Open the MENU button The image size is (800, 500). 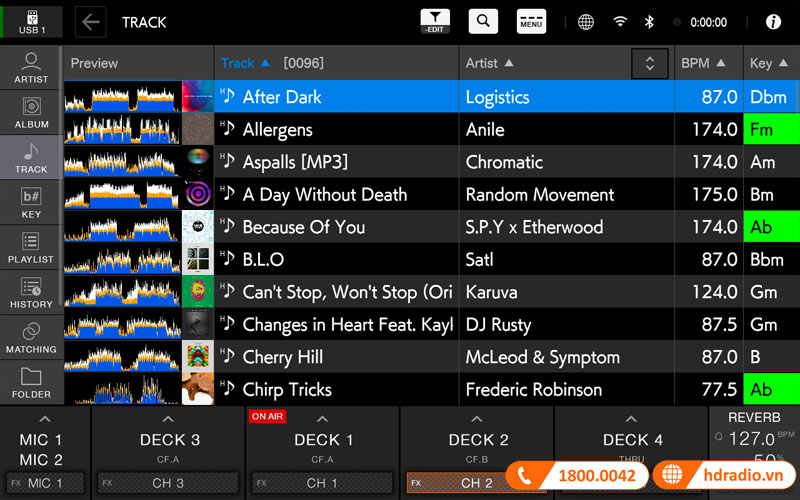point(531,21)
